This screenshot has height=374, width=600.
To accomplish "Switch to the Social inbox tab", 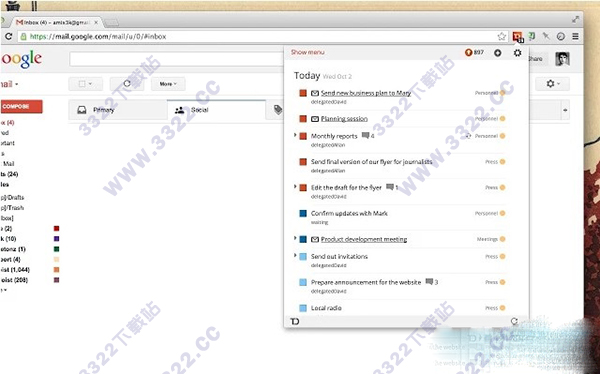I will (216, 110).
